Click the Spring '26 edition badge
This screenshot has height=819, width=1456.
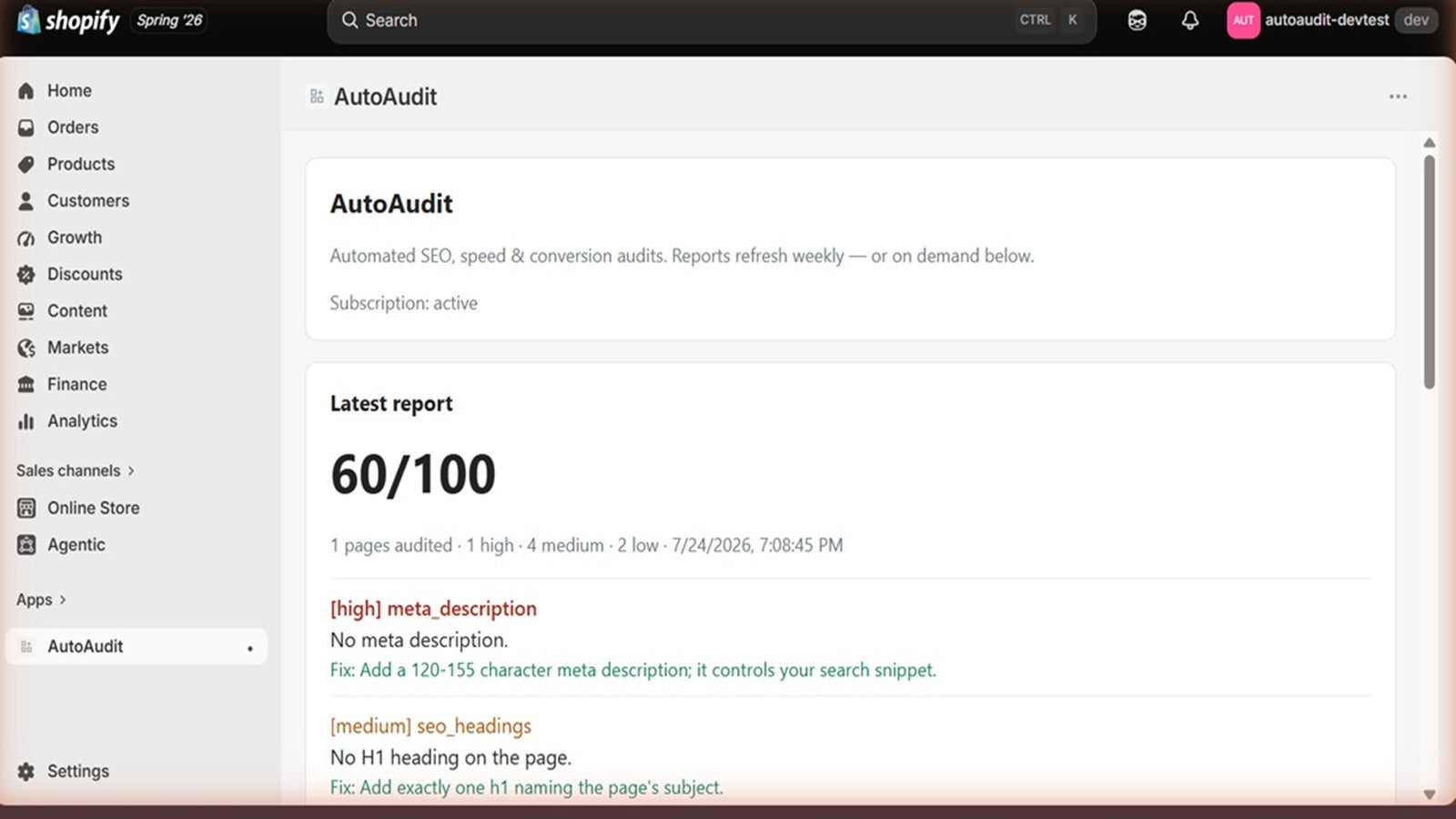pos(169,20)
